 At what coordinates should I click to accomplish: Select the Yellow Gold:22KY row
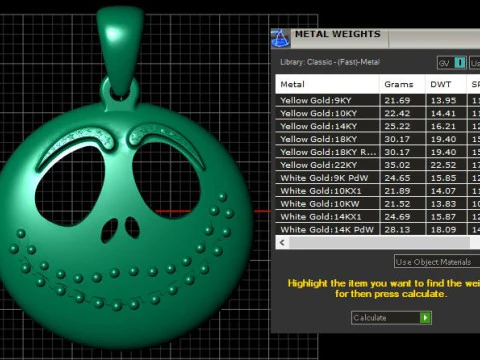[x=378, y=165]
